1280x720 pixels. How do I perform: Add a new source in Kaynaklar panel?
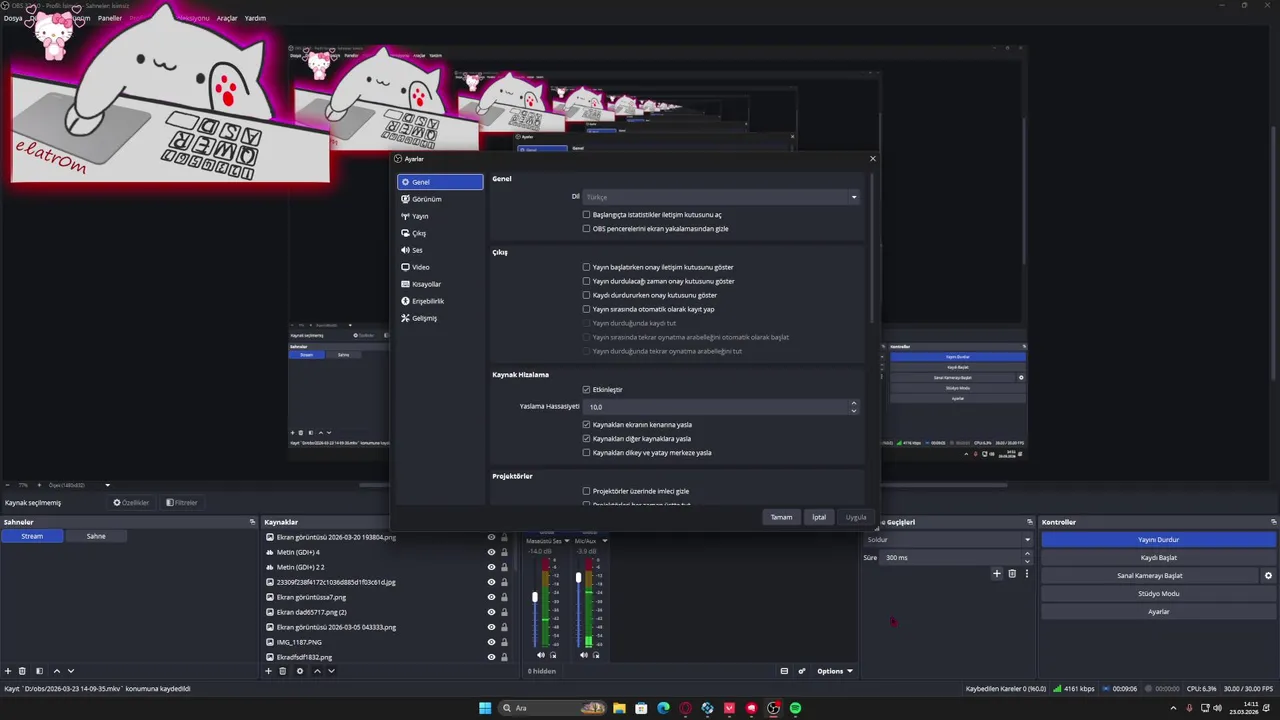pos(268,671)
